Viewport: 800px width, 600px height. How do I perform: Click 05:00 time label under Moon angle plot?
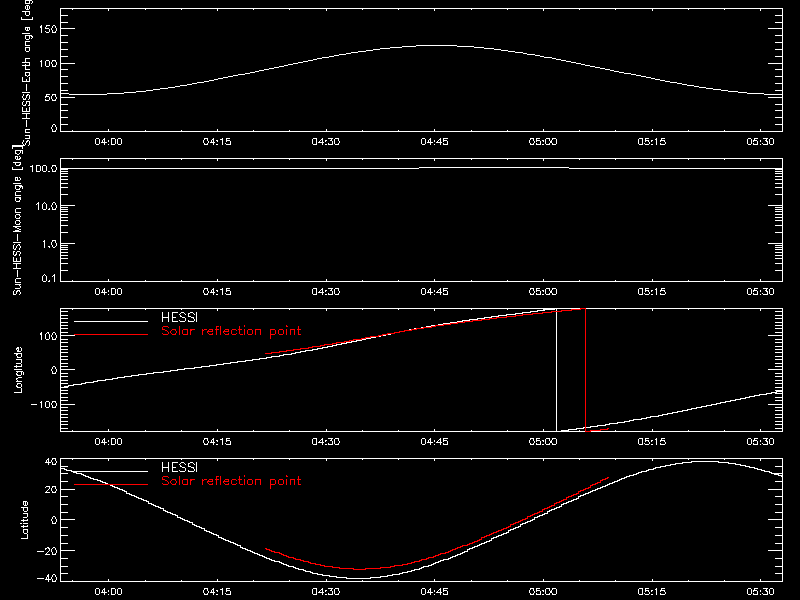543,292
